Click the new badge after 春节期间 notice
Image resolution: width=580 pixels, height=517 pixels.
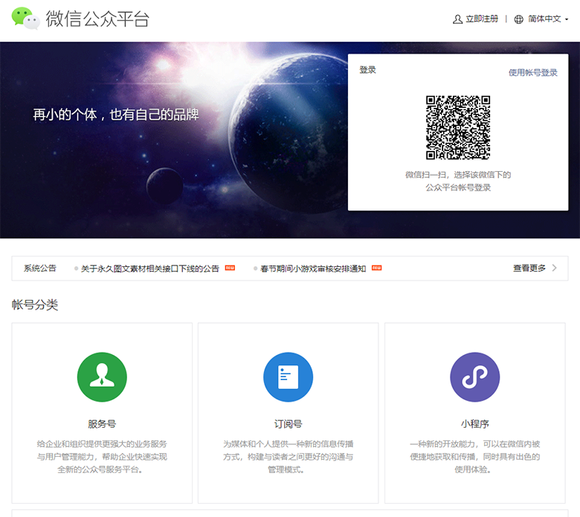tap(377, 268)
